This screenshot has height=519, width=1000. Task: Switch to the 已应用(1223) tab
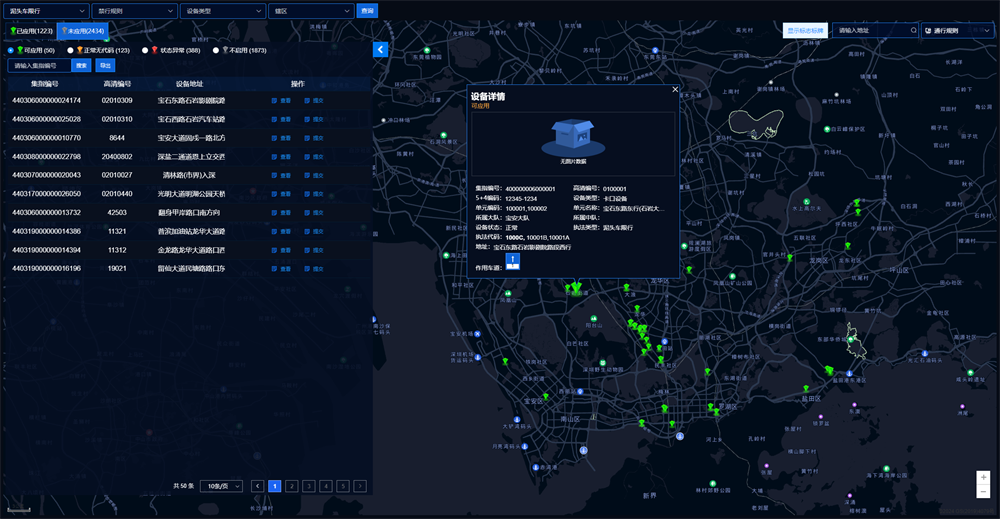tap(30, 31)
